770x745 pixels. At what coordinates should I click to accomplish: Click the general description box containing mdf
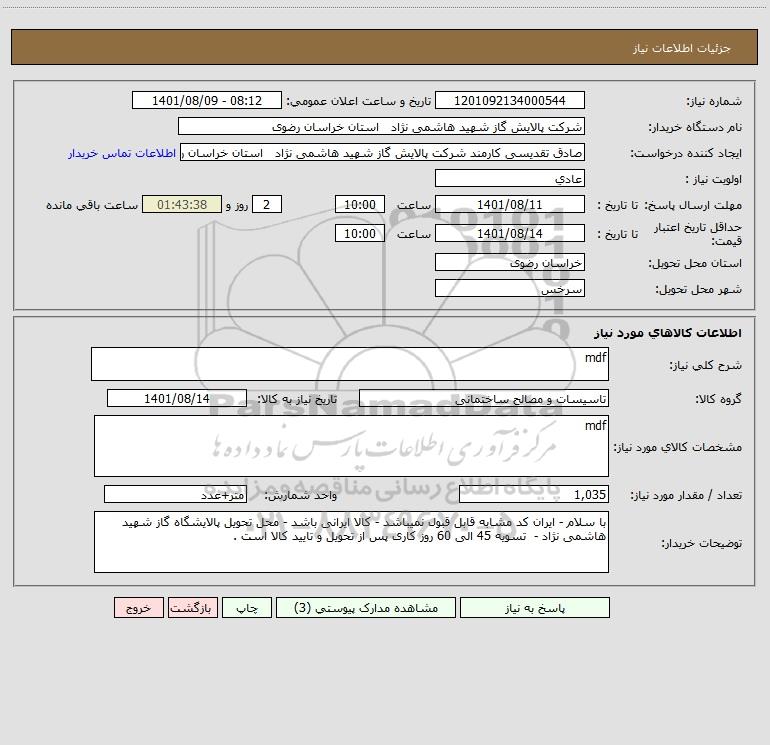point(350,364)
